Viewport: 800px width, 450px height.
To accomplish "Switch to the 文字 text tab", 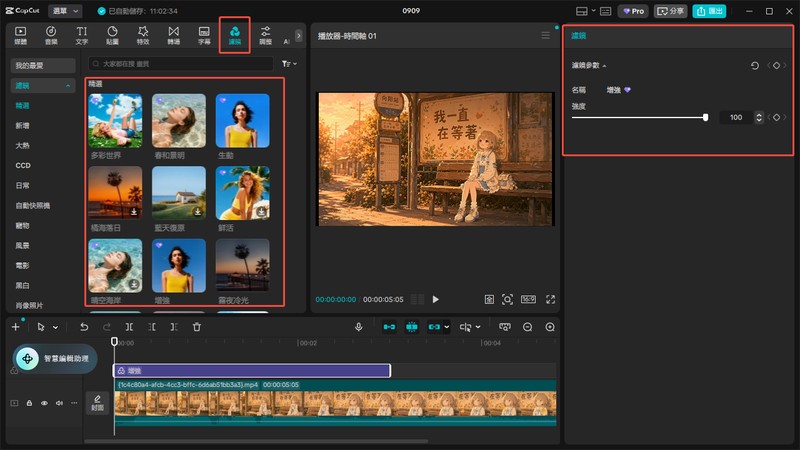I will [82, 36].
